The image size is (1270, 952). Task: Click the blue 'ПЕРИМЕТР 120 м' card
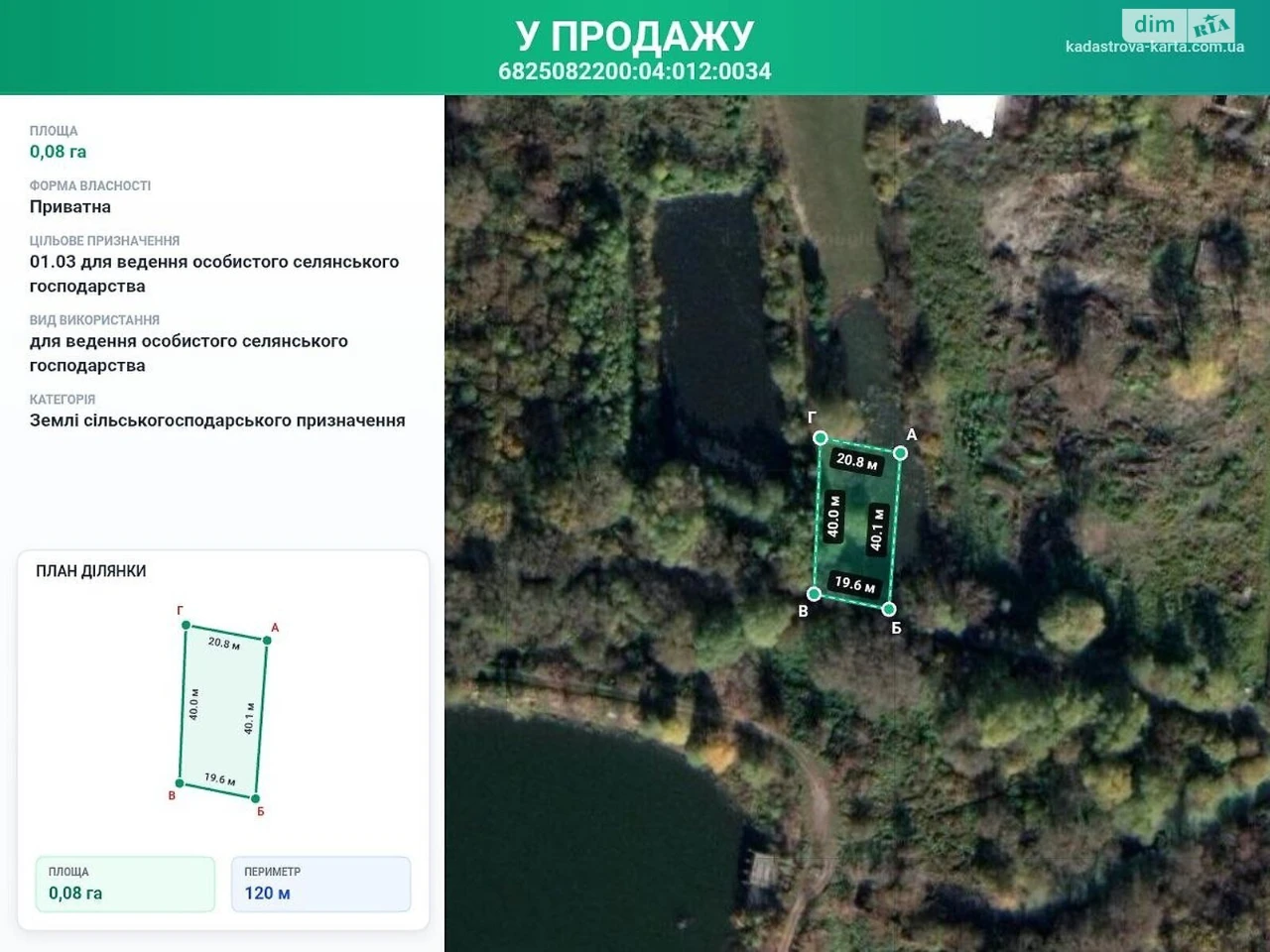tap(320, 884)
